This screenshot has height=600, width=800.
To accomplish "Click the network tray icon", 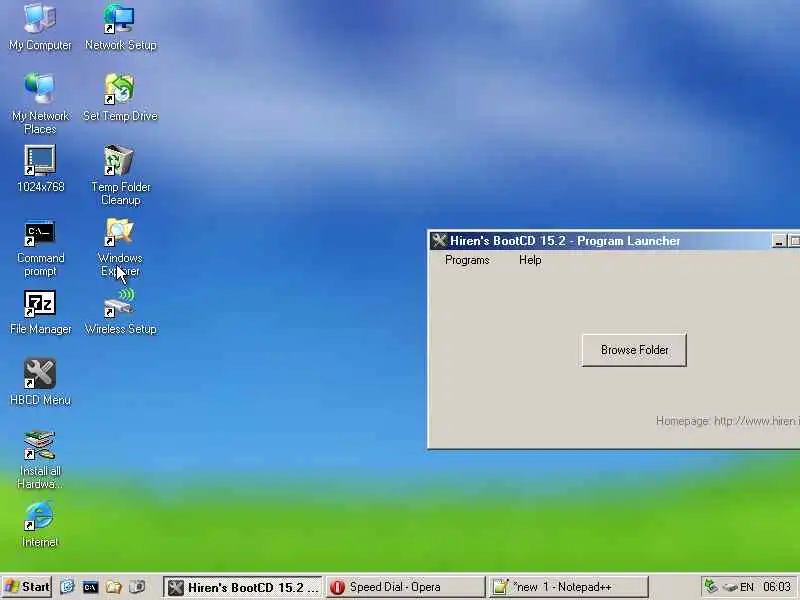I will click(x=711, y=586).
